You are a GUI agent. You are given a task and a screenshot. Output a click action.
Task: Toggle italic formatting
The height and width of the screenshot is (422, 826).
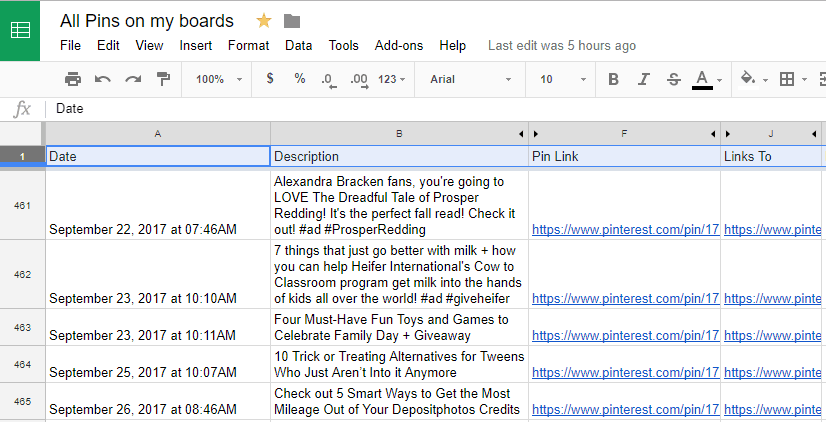point(643,79)
